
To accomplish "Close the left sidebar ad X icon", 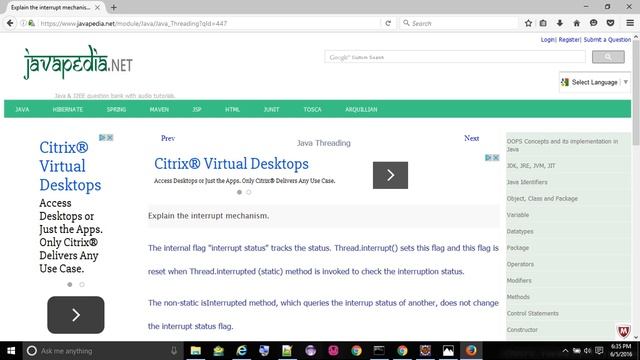I will click(110, 138).
